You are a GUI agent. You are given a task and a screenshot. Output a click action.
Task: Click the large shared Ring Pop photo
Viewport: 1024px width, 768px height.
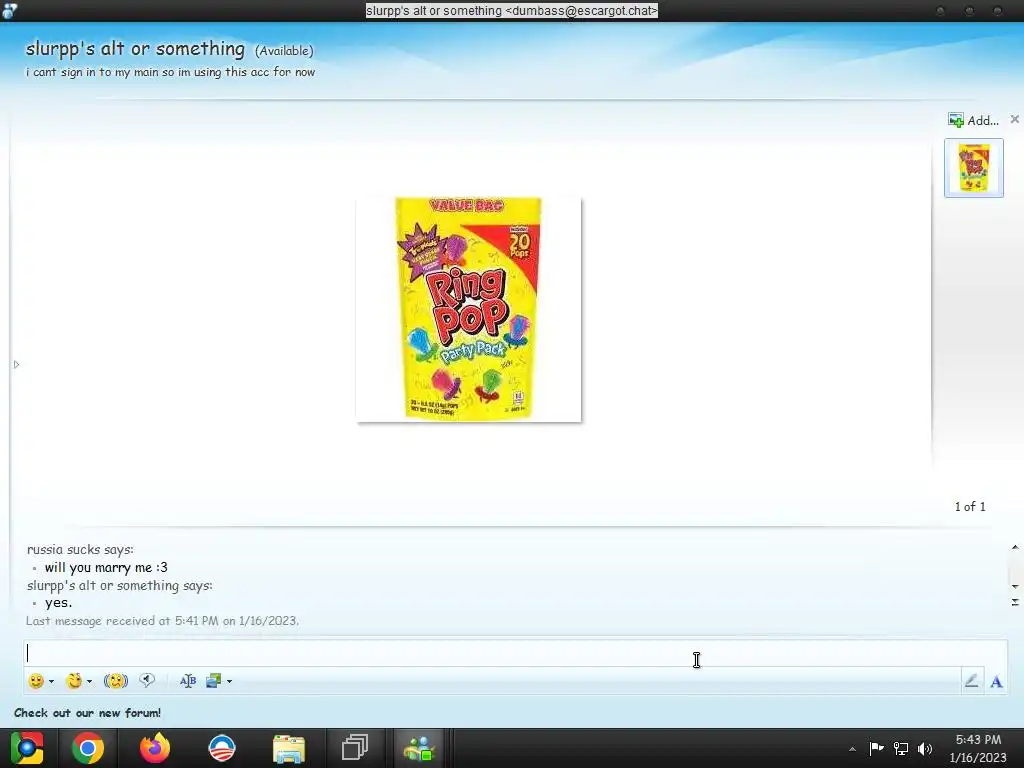pos(469,309)
